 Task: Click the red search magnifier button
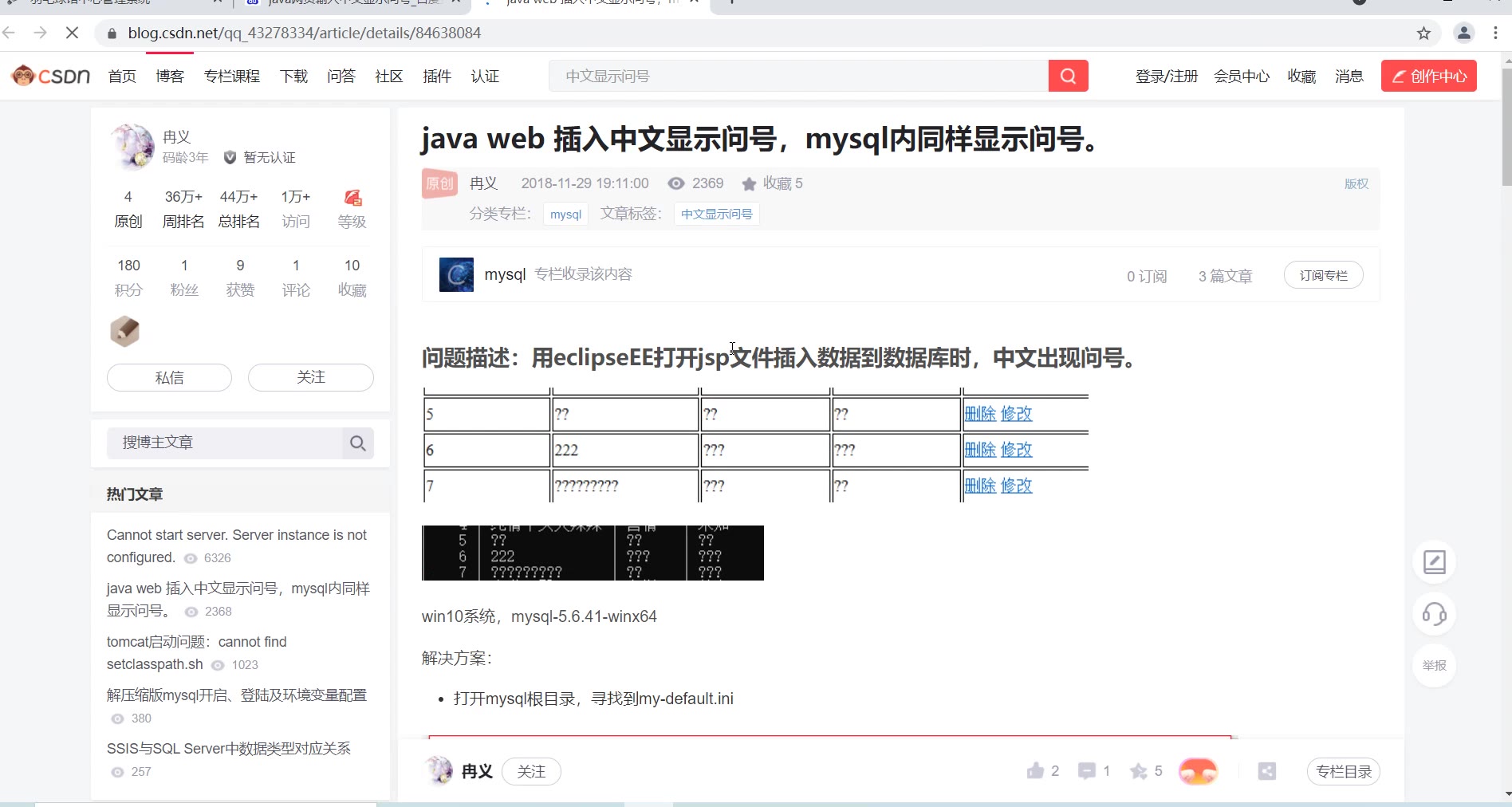tap(1068, 76)
